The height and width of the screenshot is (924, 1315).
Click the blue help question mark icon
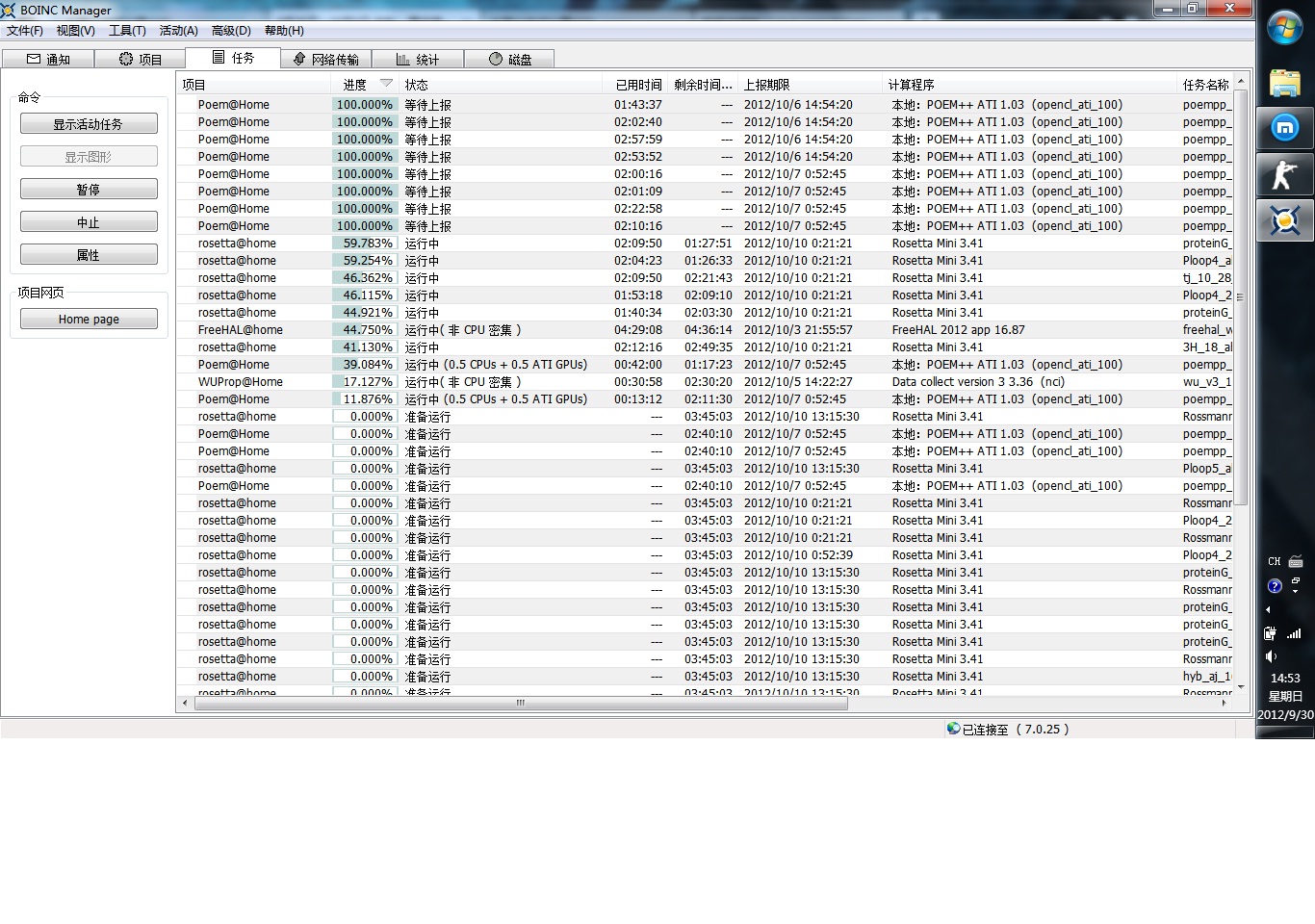(x=1275, y=585)
